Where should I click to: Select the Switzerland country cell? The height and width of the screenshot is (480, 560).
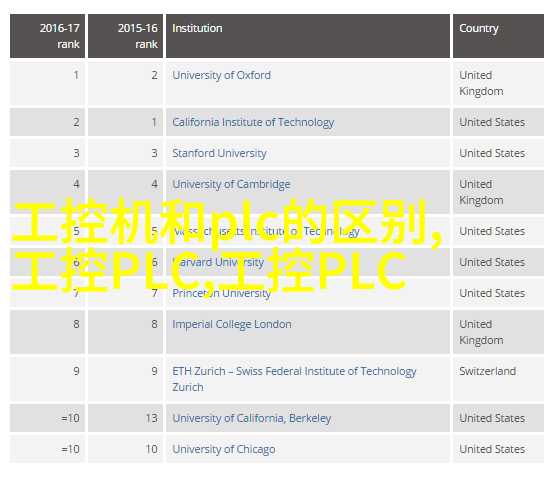click(x=499, y=379)
